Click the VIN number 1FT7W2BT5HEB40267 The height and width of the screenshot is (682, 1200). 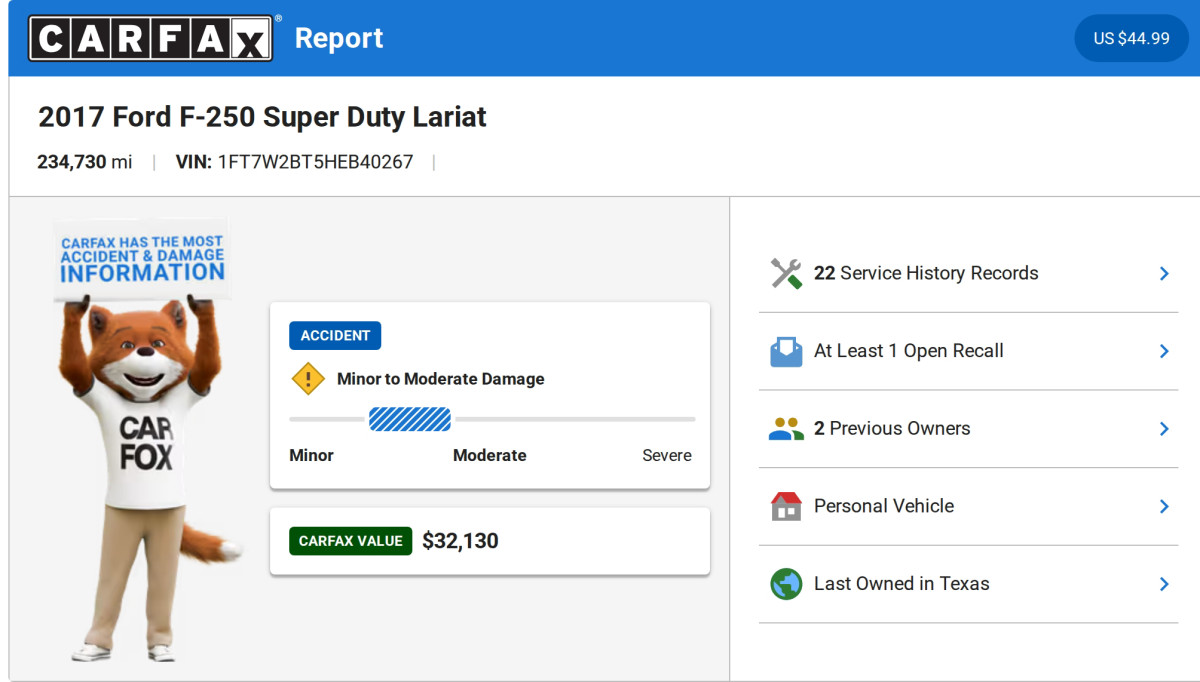315,162
